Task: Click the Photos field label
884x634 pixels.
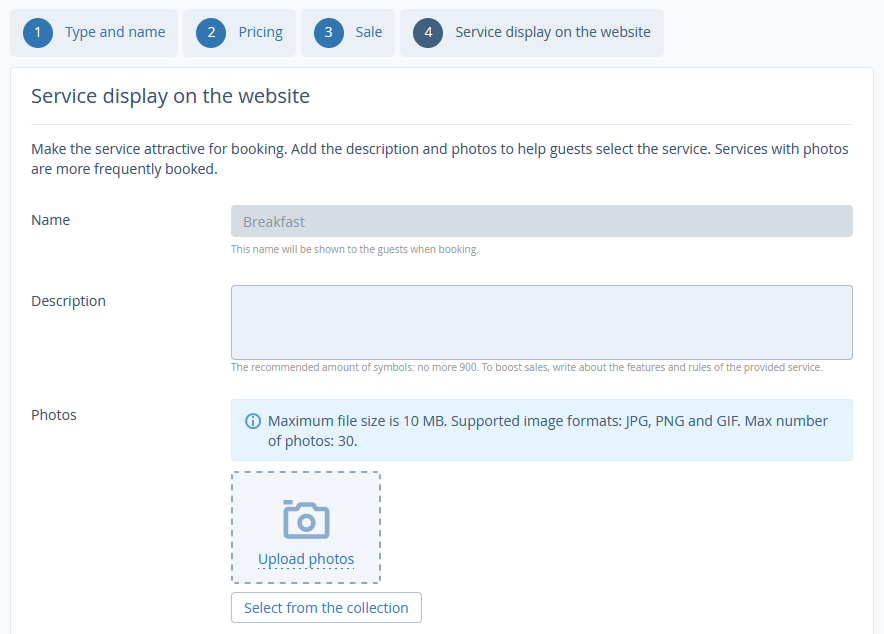Action: 54,415
